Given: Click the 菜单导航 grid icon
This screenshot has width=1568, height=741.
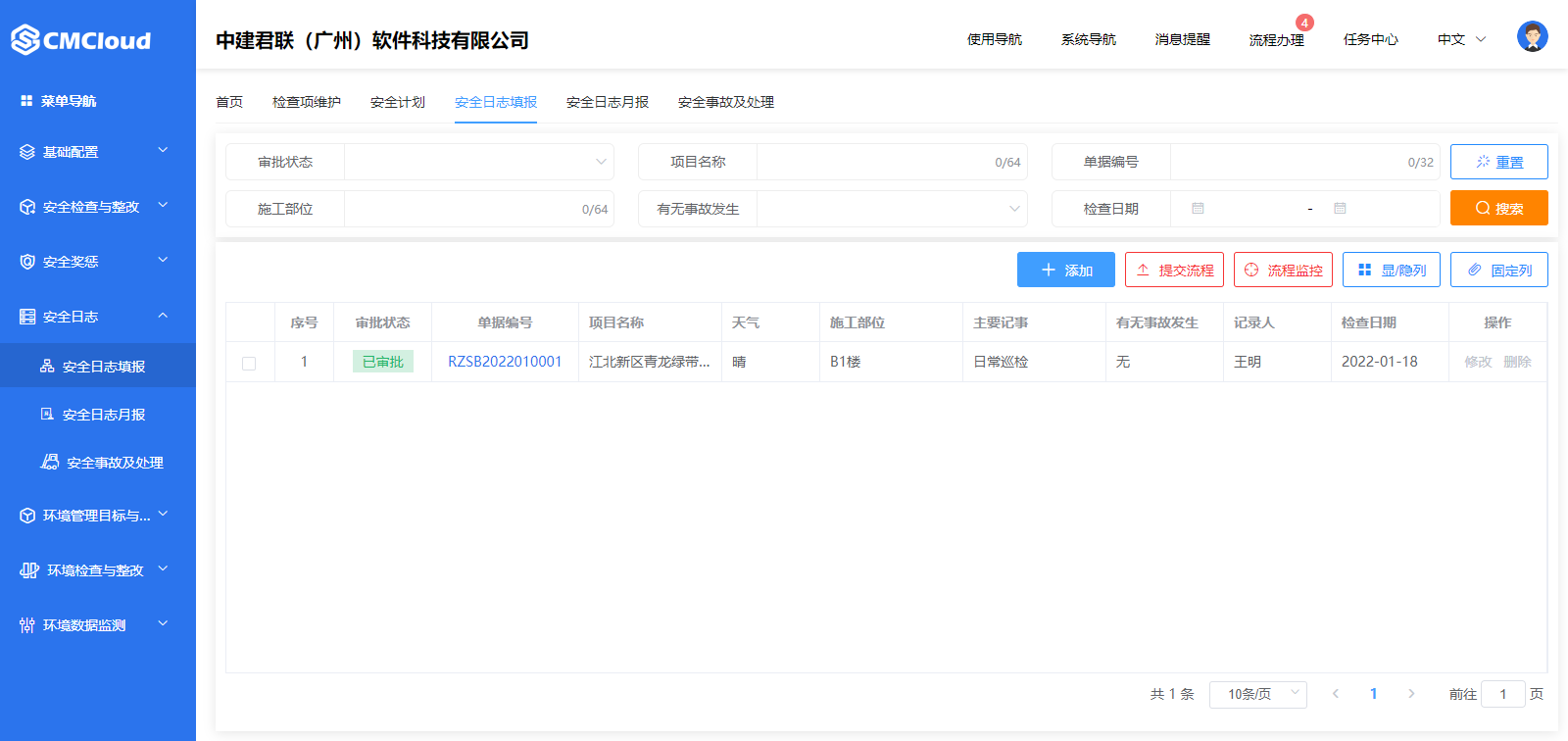Looking at the screenshot, I should pos(26,101).
